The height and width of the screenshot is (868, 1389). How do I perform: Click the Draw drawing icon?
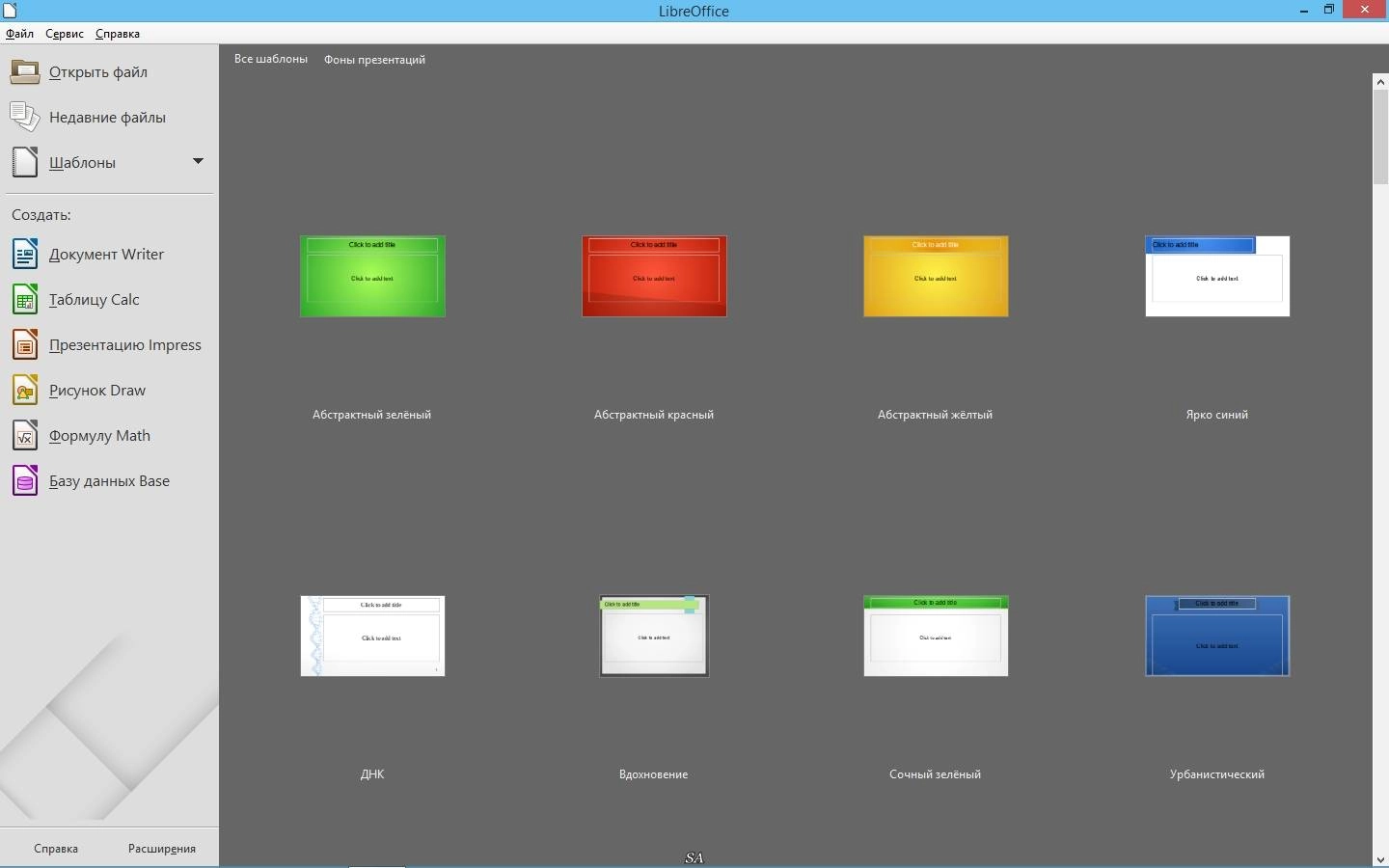[25, 390]
